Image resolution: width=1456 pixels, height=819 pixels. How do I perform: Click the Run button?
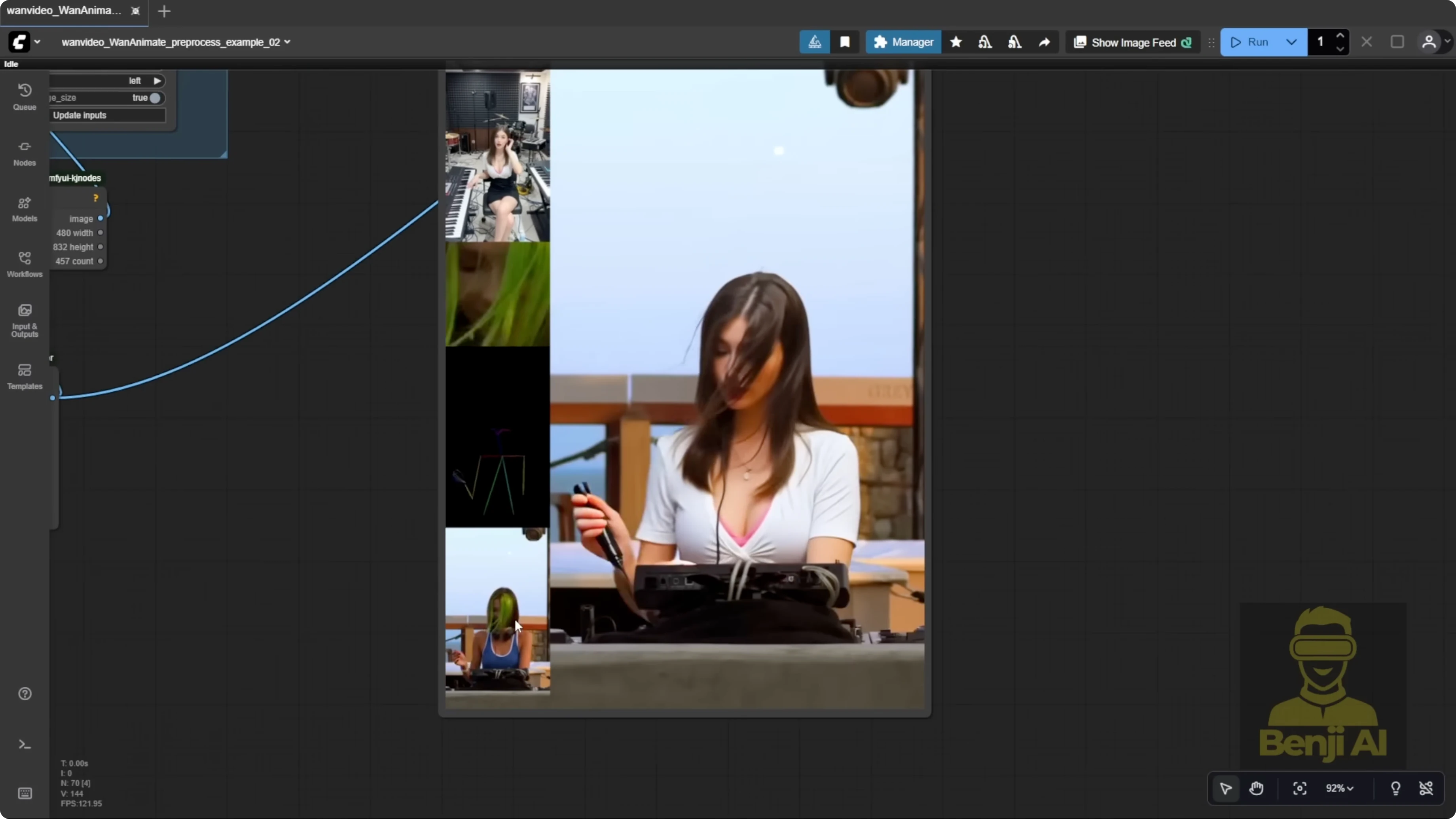tap(1254, 42)
